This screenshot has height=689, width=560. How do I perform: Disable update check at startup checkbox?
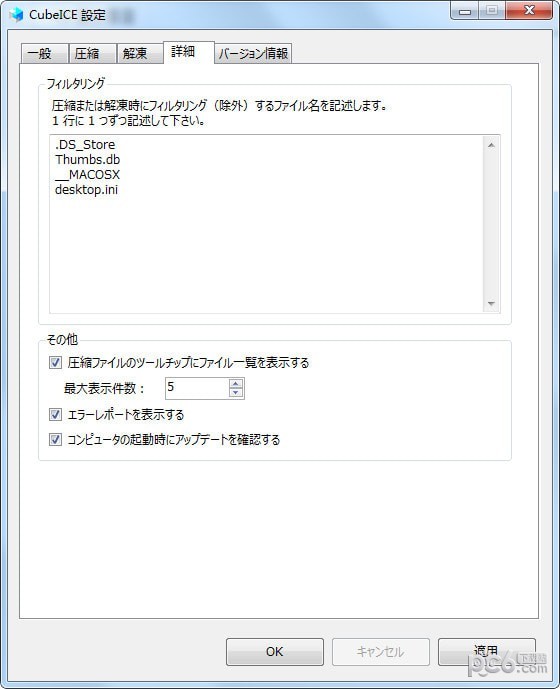(55, 439)
